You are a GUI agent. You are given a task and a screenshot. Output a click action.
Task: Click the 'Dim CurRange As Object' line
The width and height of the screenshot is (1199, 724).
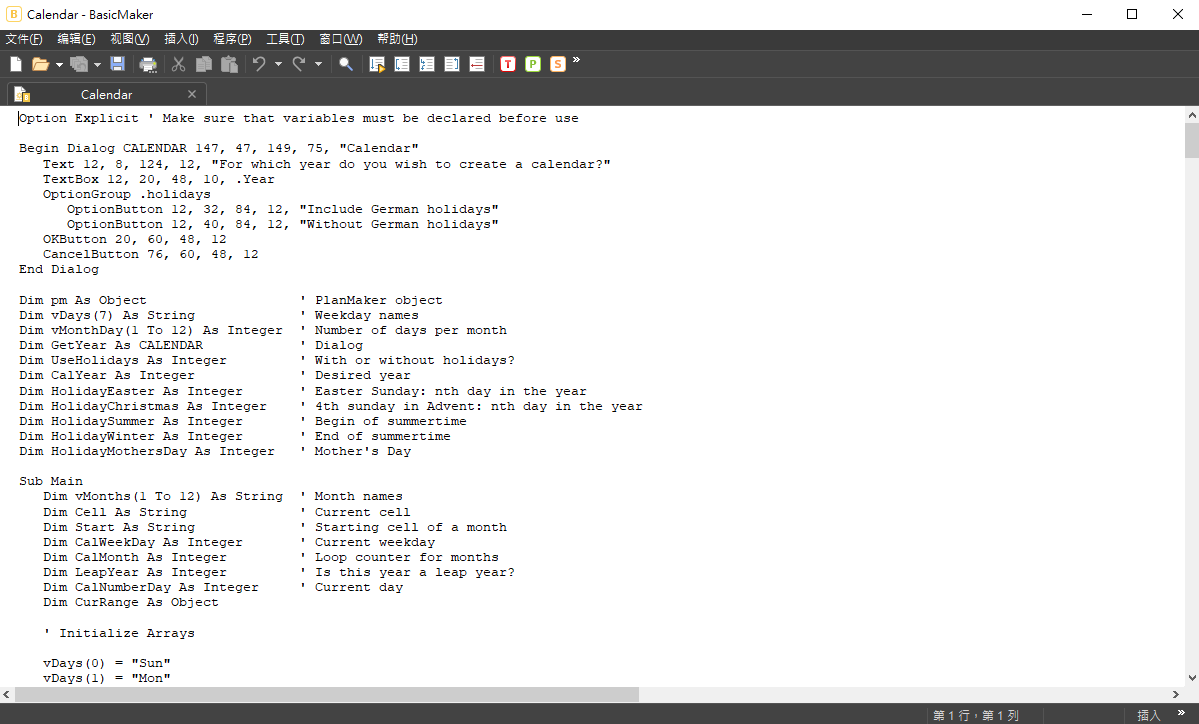pyautogui.click(x=131, y=602)
